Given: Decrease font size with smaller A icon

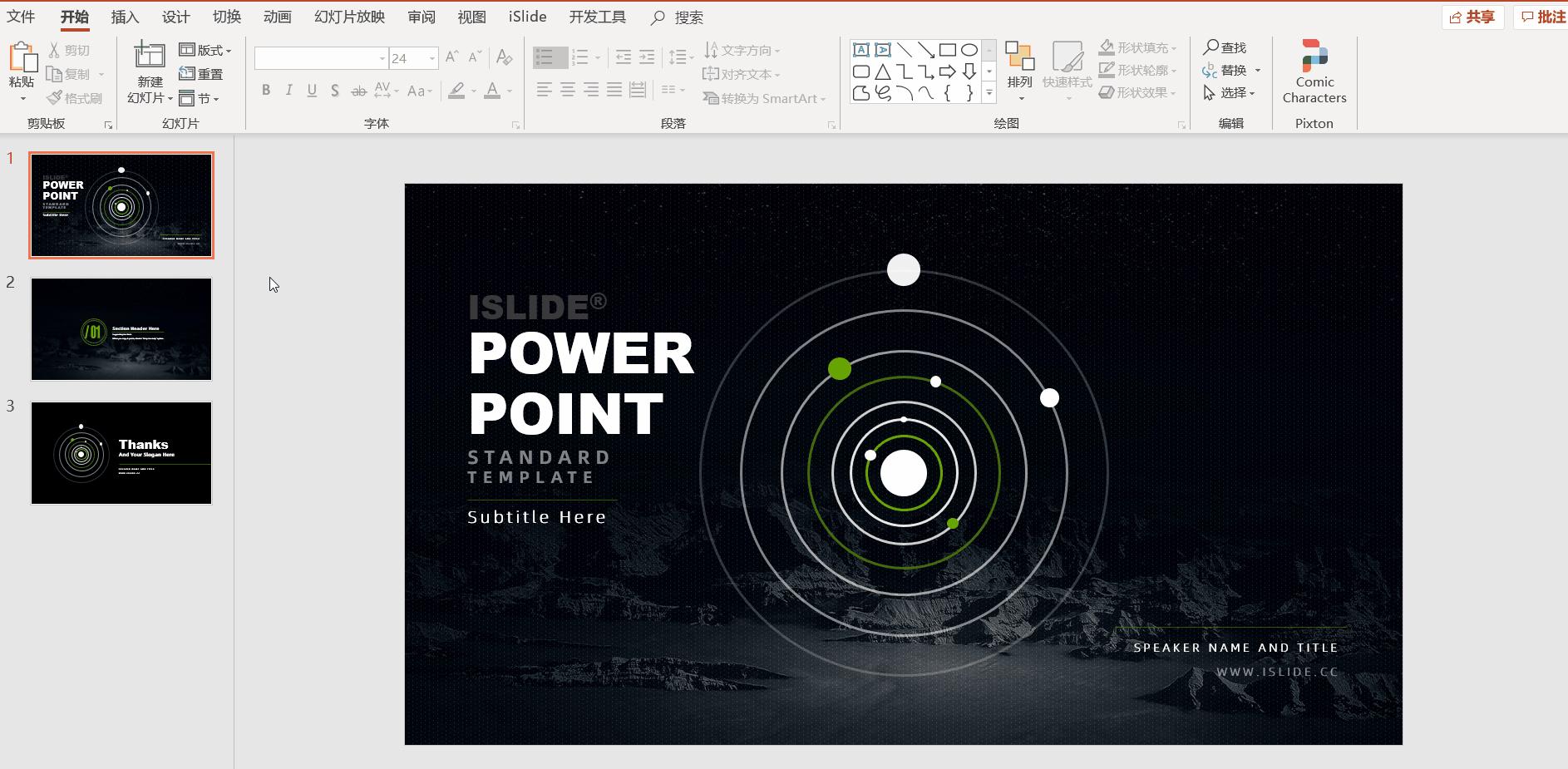Looking at the screenshot, I should [475, 57].
